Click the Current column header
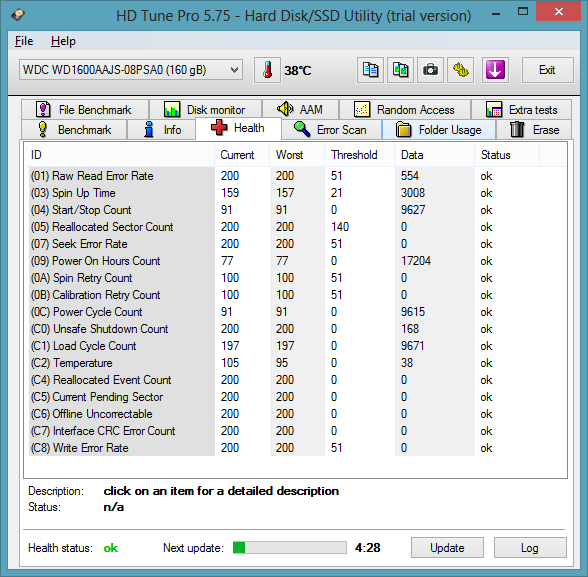 [242, 155]
